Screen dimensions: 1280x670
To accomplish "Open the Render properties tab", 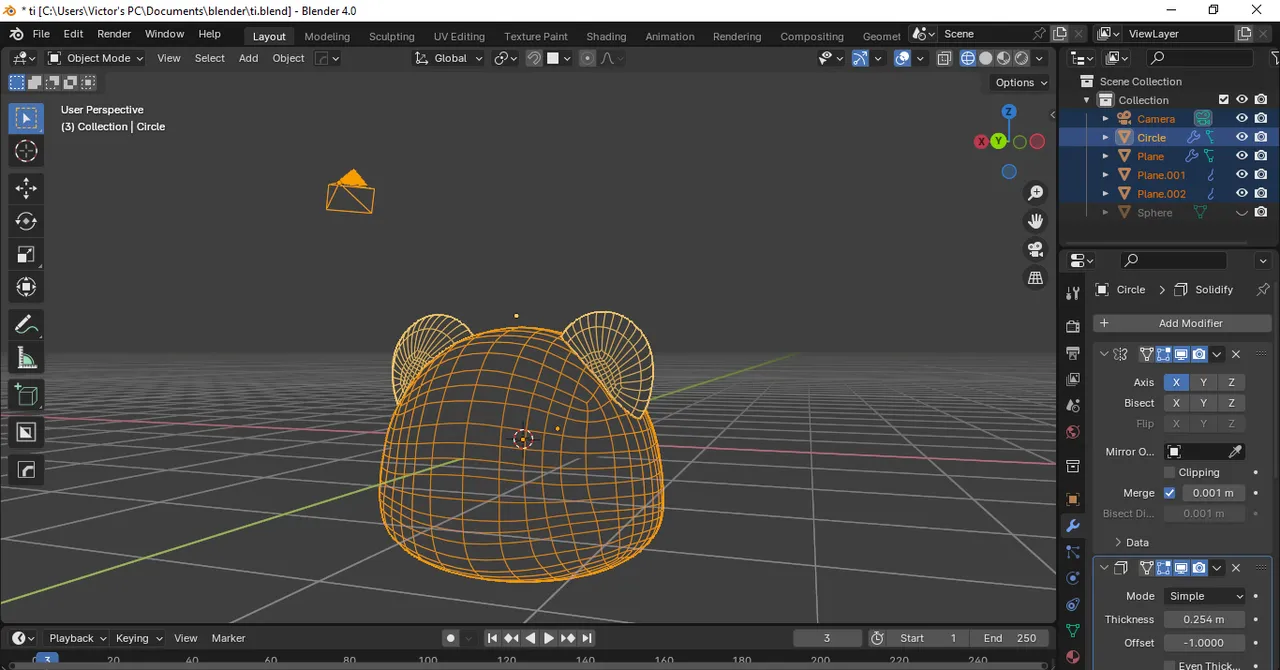I will pos(1073,326).
